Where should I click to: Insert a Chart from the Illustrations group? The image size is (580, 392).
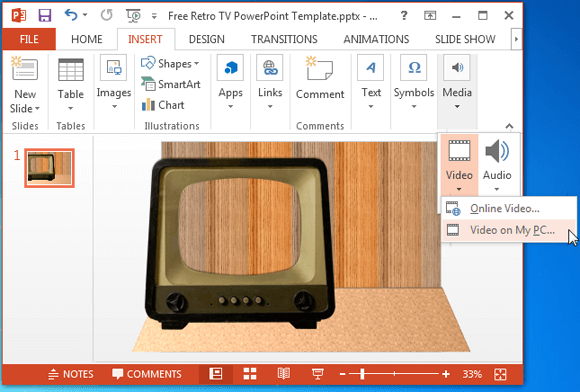tap(163, 105)
